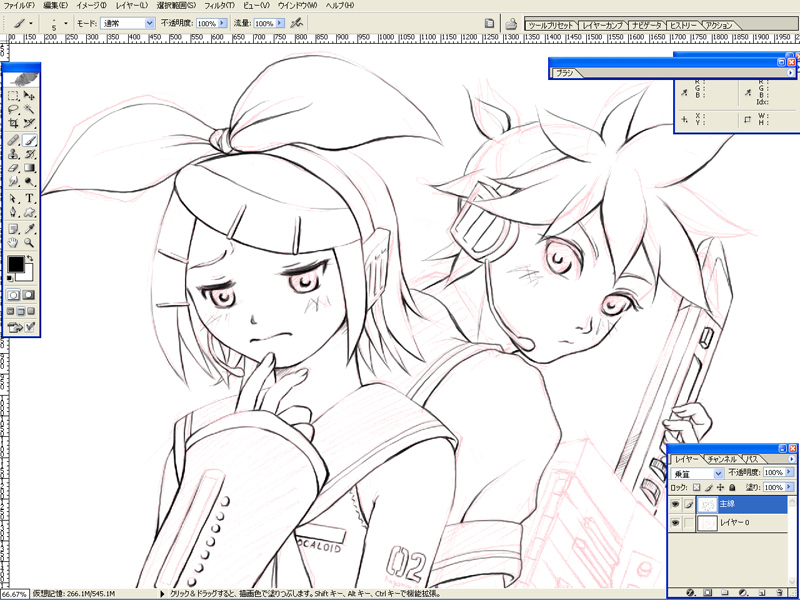Image resolution: width=800 pixels, height=600 pixels.
Task: Switch to the チャンネル tab
Action: point(722,459)
